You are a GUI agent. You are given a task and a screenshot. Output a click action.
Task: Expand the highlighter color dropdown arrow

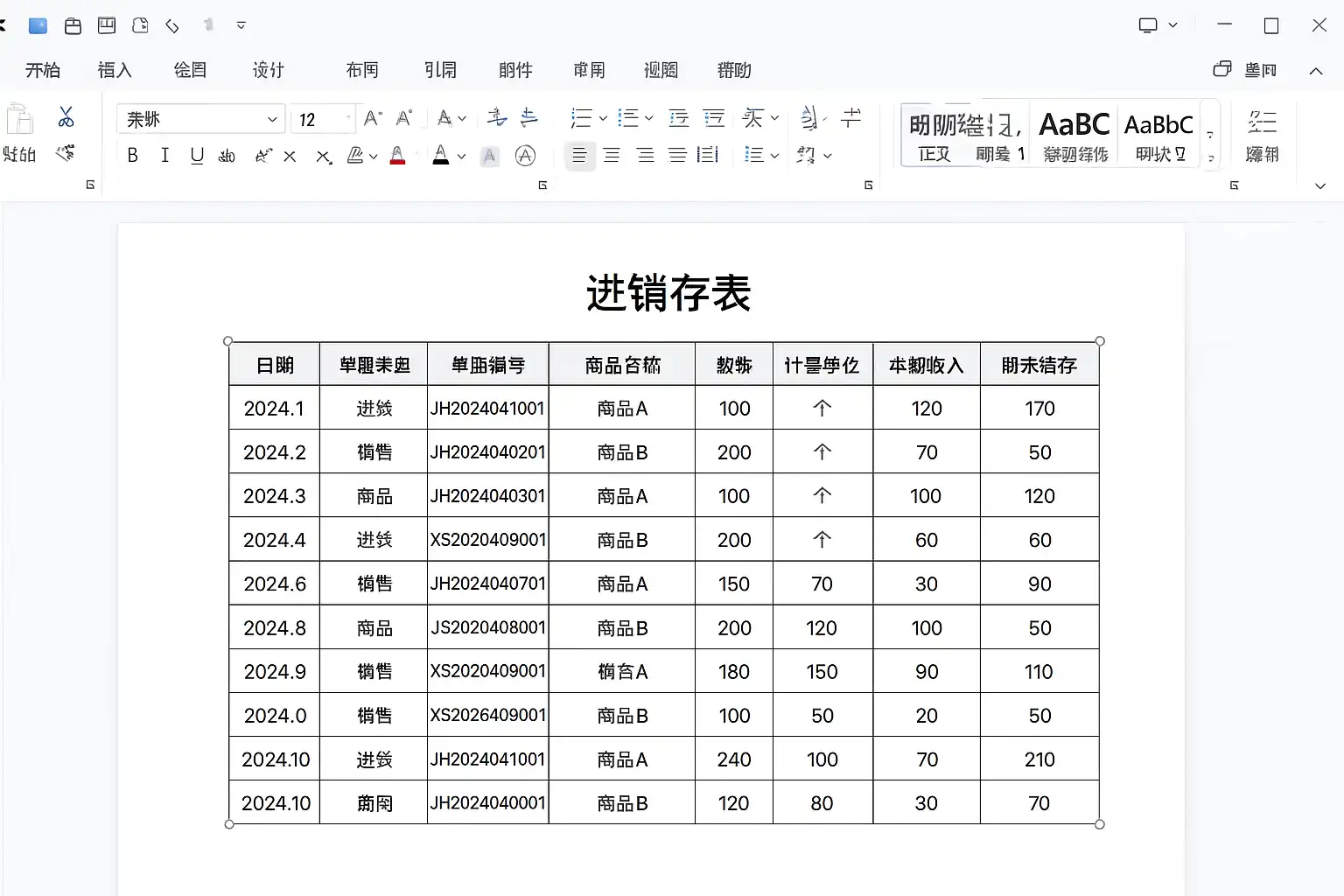click(374, 156)
